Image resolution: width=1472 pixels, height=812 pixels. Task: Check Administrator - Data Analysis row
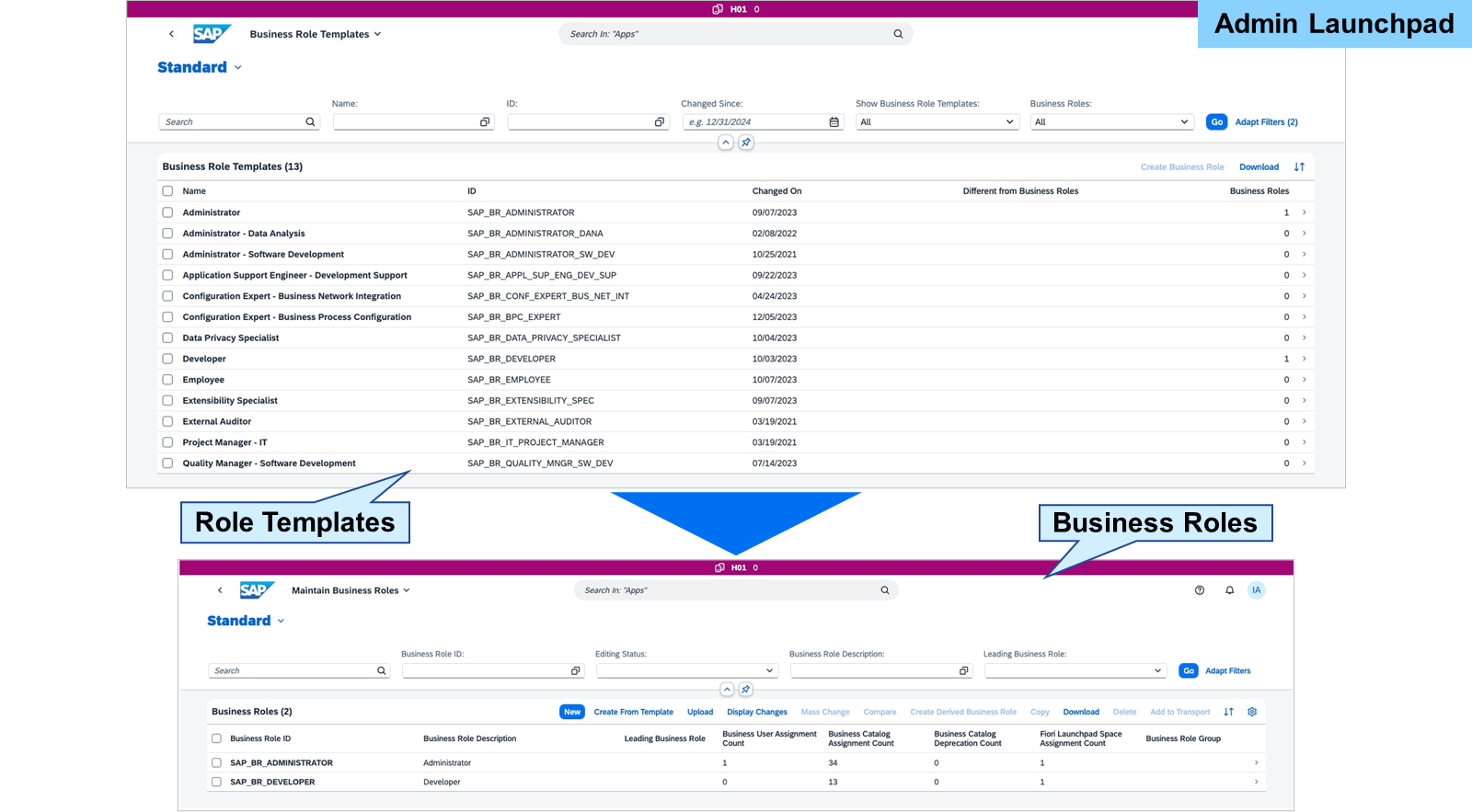coord(167,234)
